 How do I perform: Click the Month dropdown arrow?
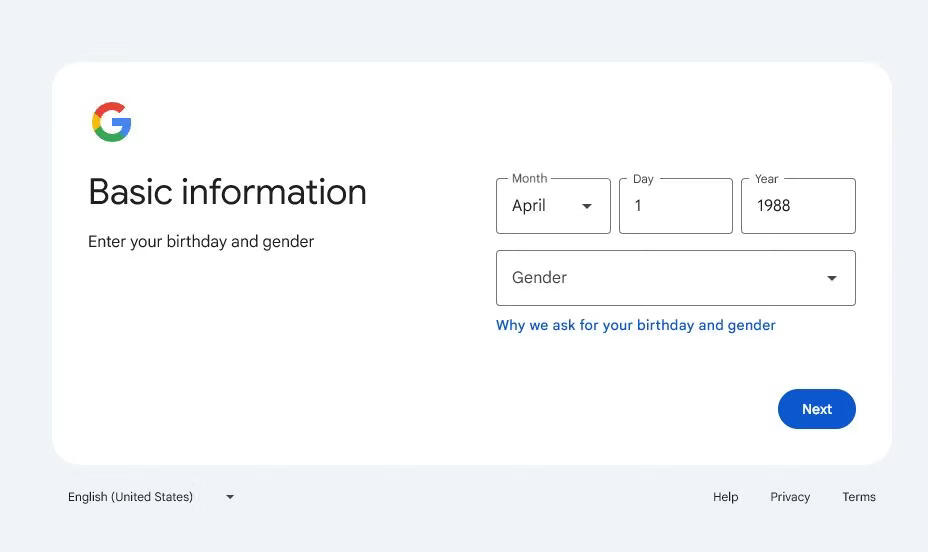587,206
